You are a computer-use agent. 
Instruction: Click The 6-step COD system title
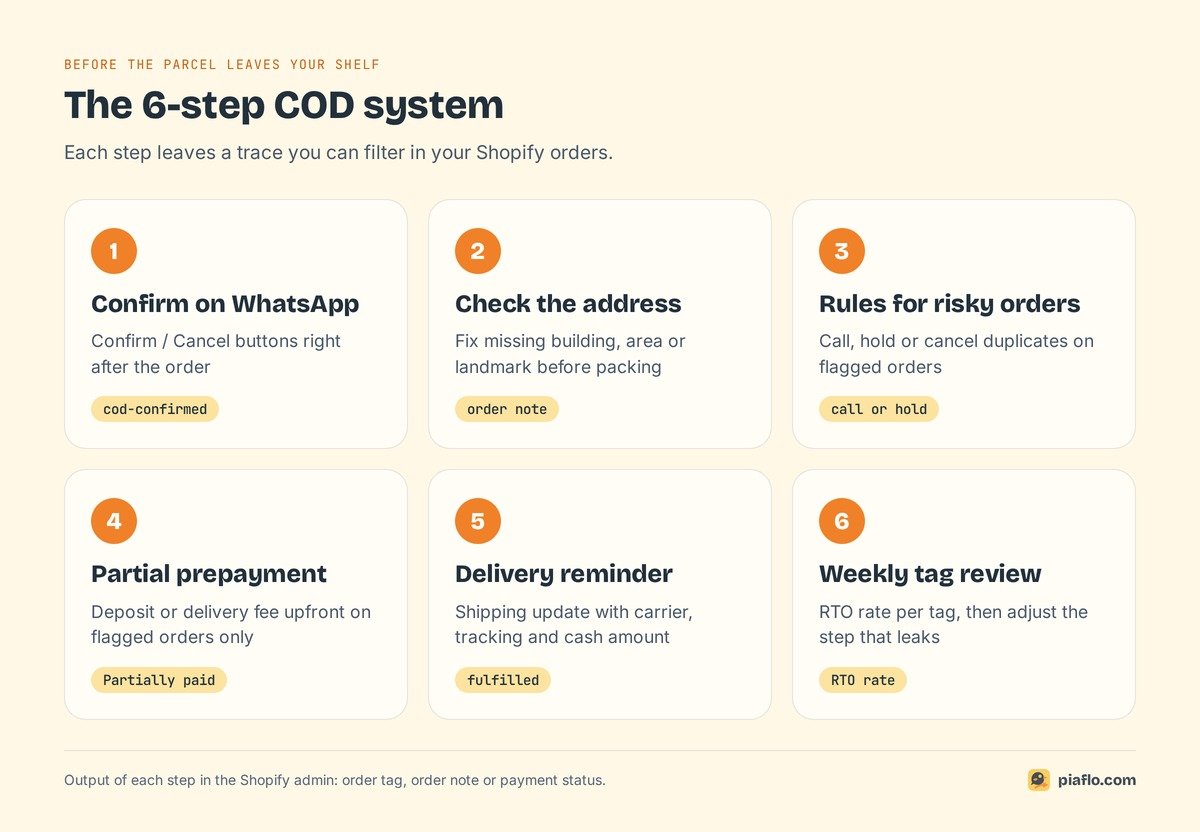pyautogui.click(x=284, y=105)
